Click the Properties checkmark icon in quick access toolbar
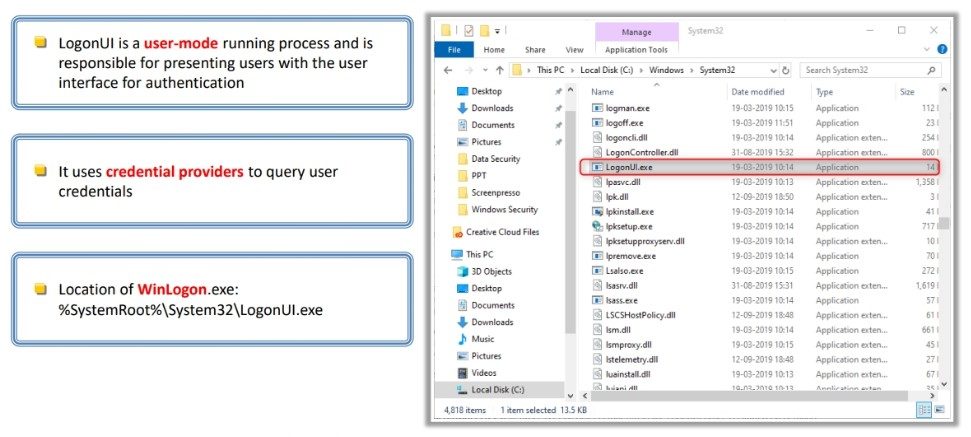This screenshot has width=971, height=437. (468, 30)
